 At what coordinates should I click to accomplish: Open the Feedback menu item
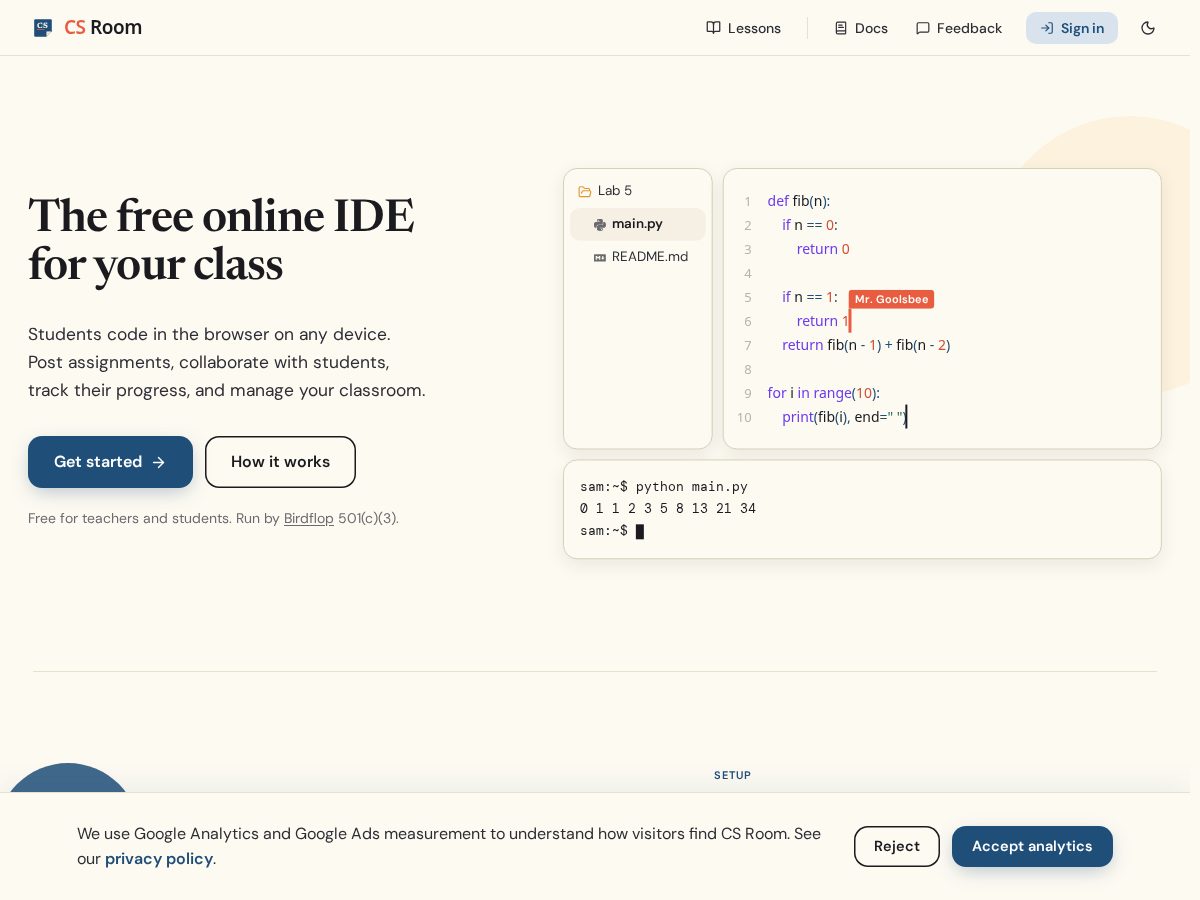pos(958,28)
